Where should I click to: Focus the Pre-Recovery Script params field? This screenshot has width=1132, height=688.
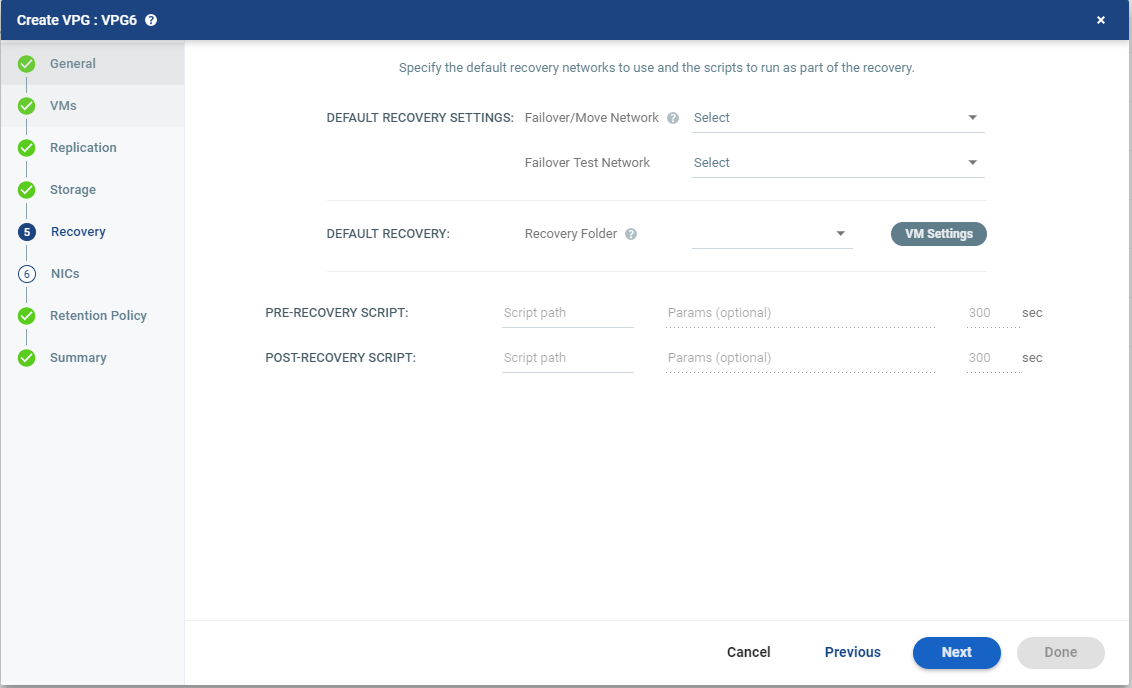pos(801,313)
